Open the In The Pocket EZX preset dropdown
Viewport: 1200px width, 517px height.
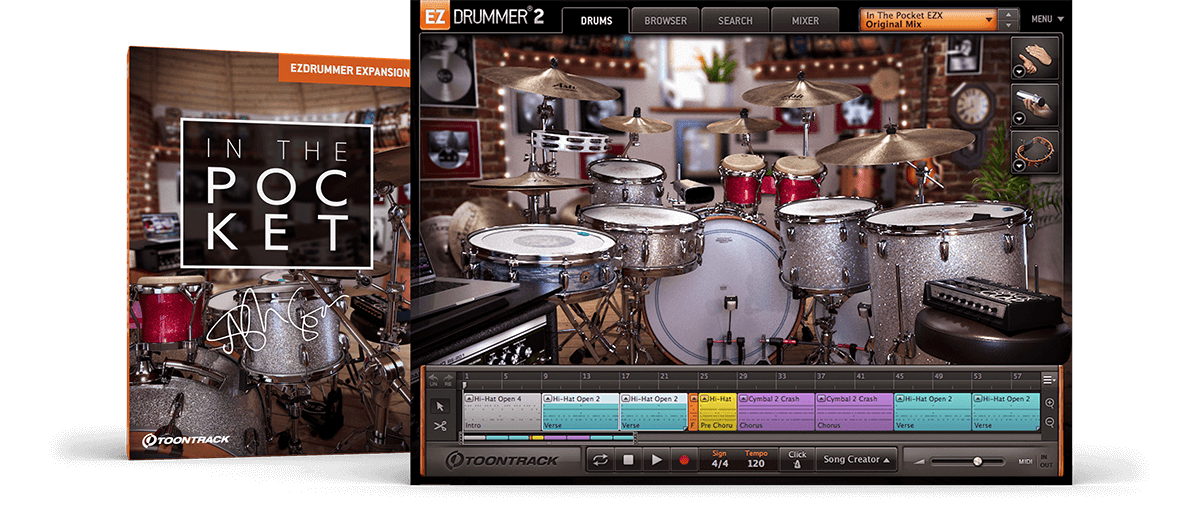click(x=927, y=19)
